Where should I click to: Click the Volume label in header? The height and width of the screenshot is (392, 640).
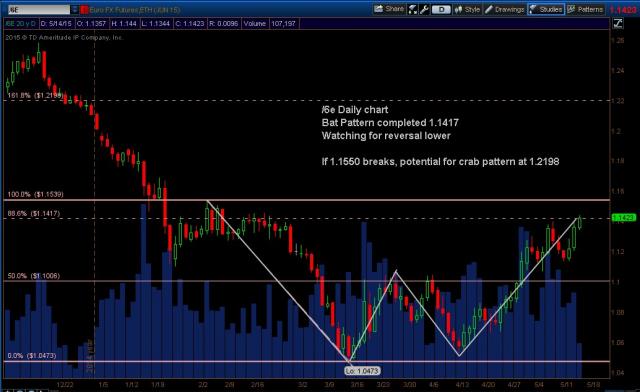pyautogui.click(x=255, y=24)
